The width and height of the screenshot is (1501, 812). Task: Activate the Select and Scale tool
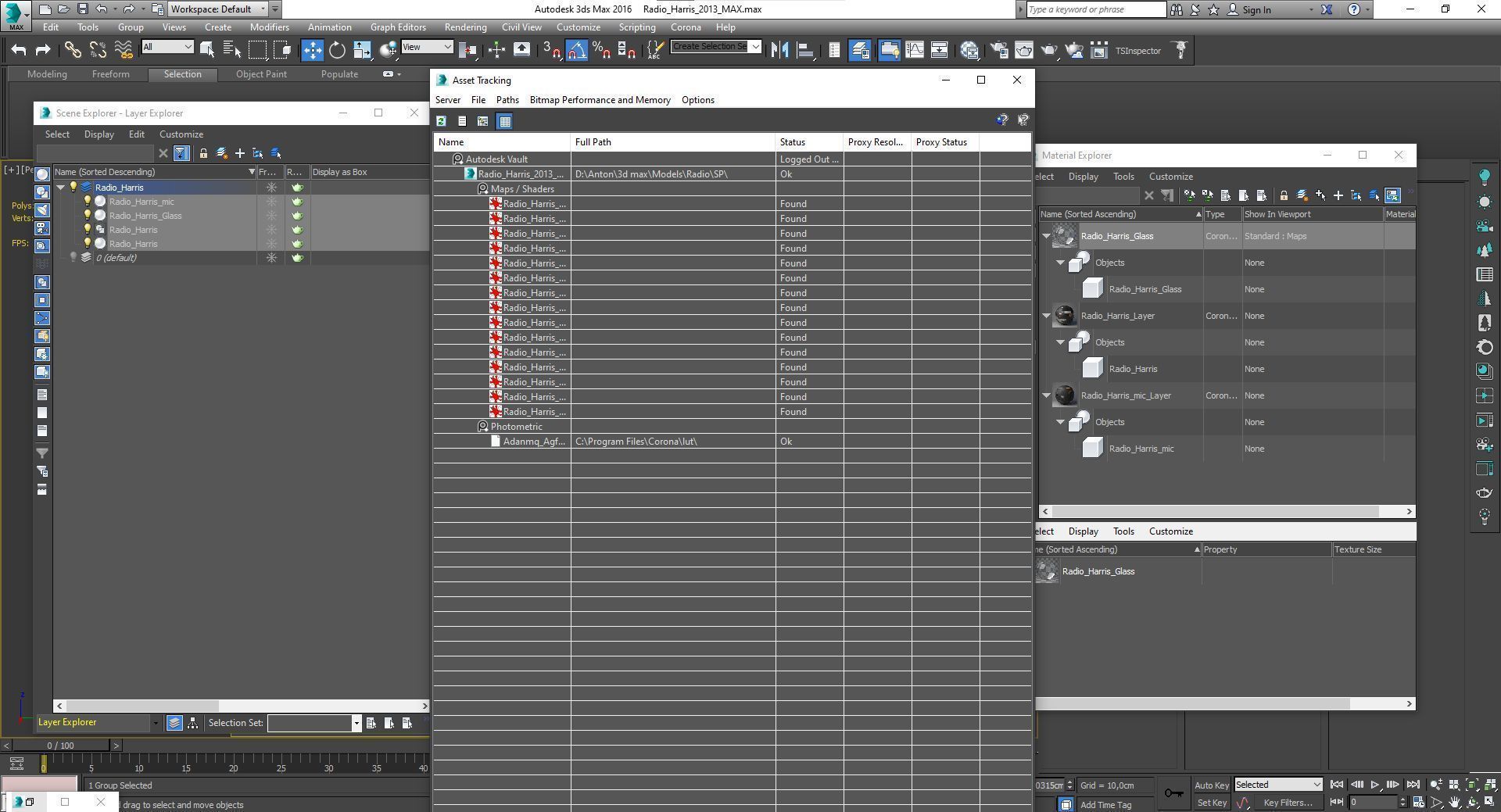click(x=362, y=51)
